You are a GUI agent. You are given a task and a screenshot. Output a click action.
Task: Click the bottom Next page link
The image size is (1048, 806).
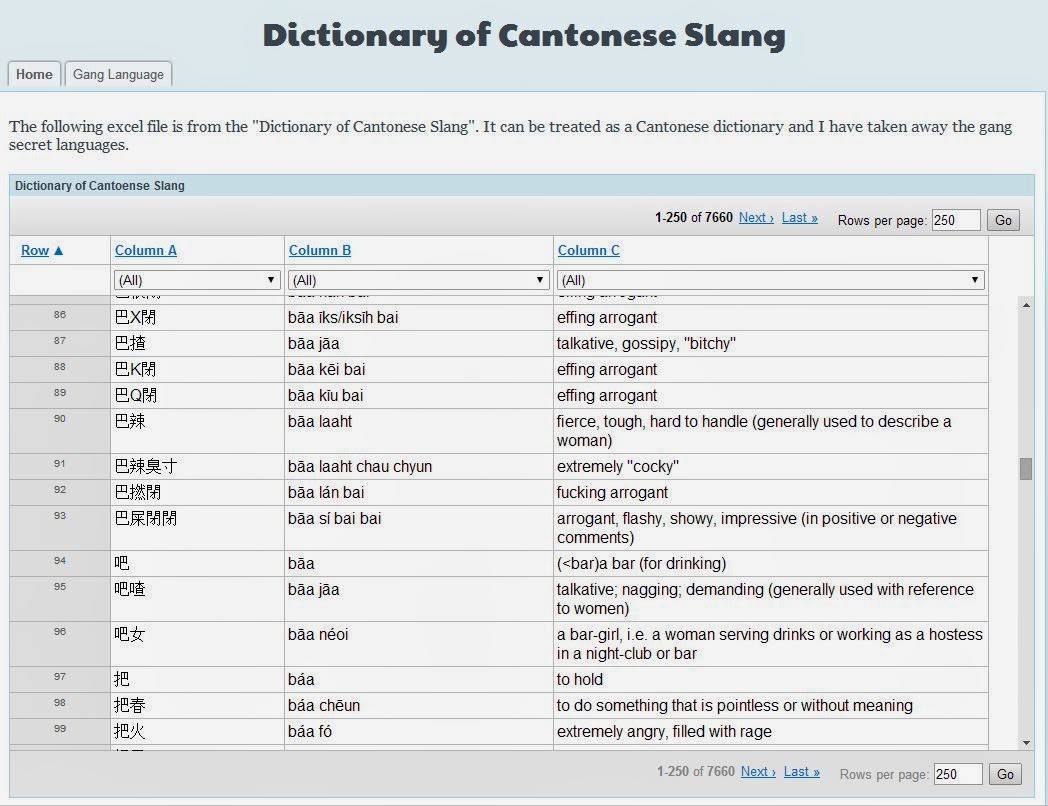point(757,772)
